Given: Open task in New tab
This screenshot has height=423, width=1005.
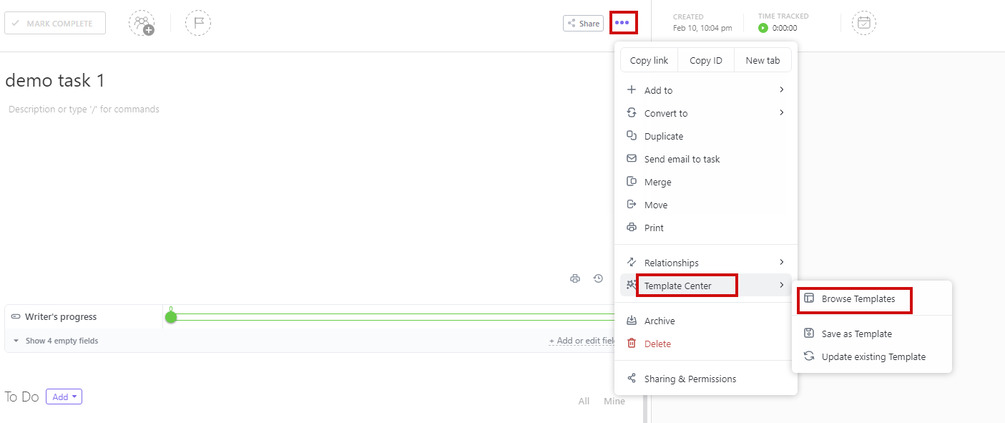Looking at the screenshot, I should tap(763, 61).
